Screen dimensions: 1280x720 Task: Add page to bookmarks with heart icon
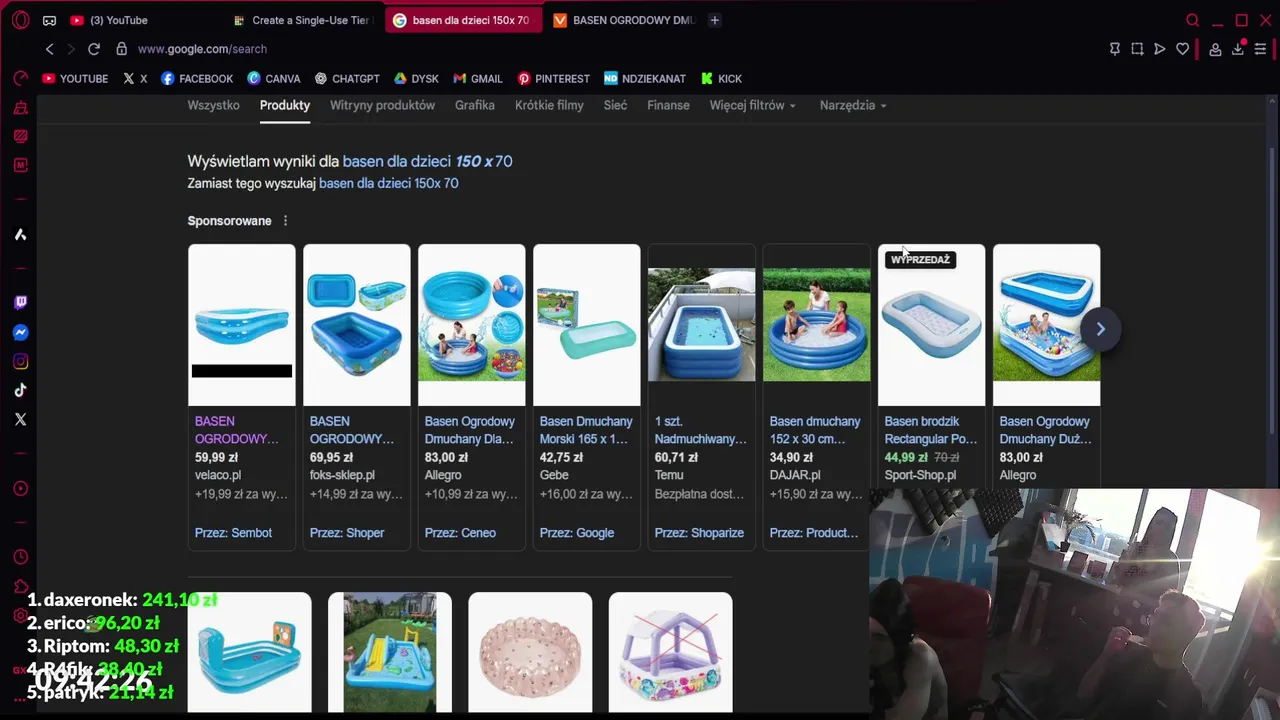1182,49
